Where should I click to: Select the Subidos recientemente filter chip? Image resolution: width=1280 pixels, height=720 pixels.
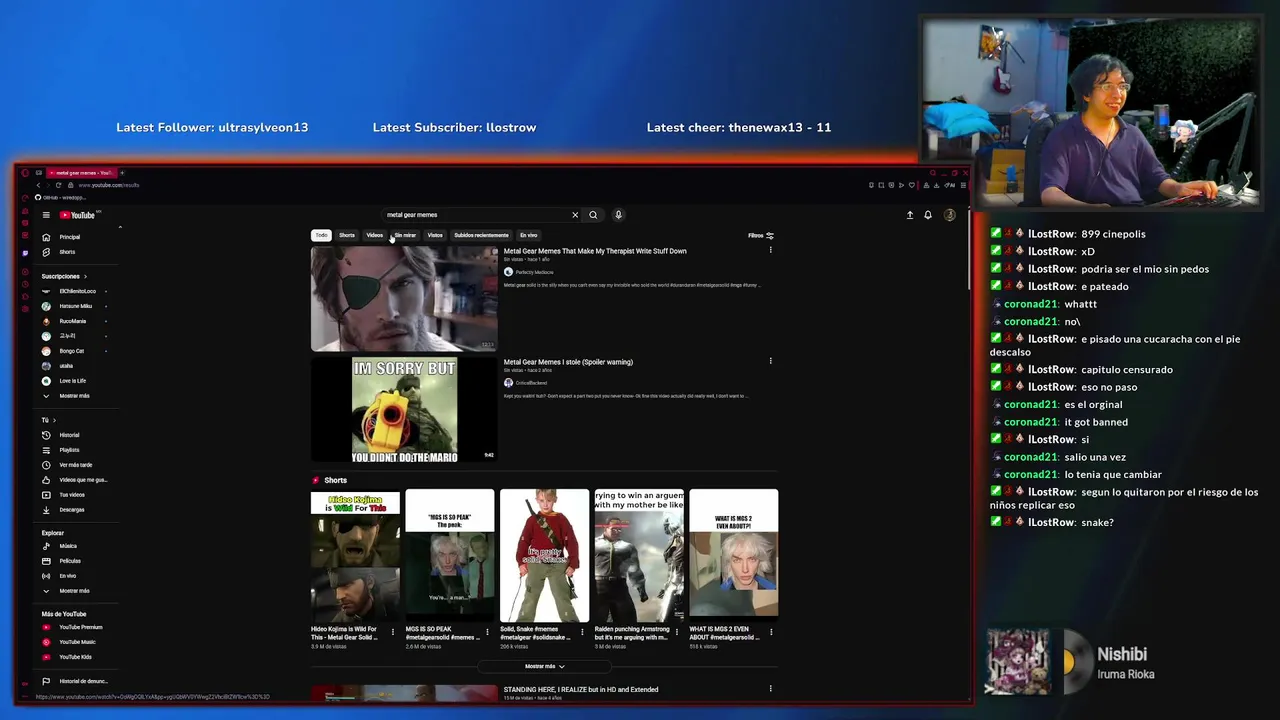481,235
